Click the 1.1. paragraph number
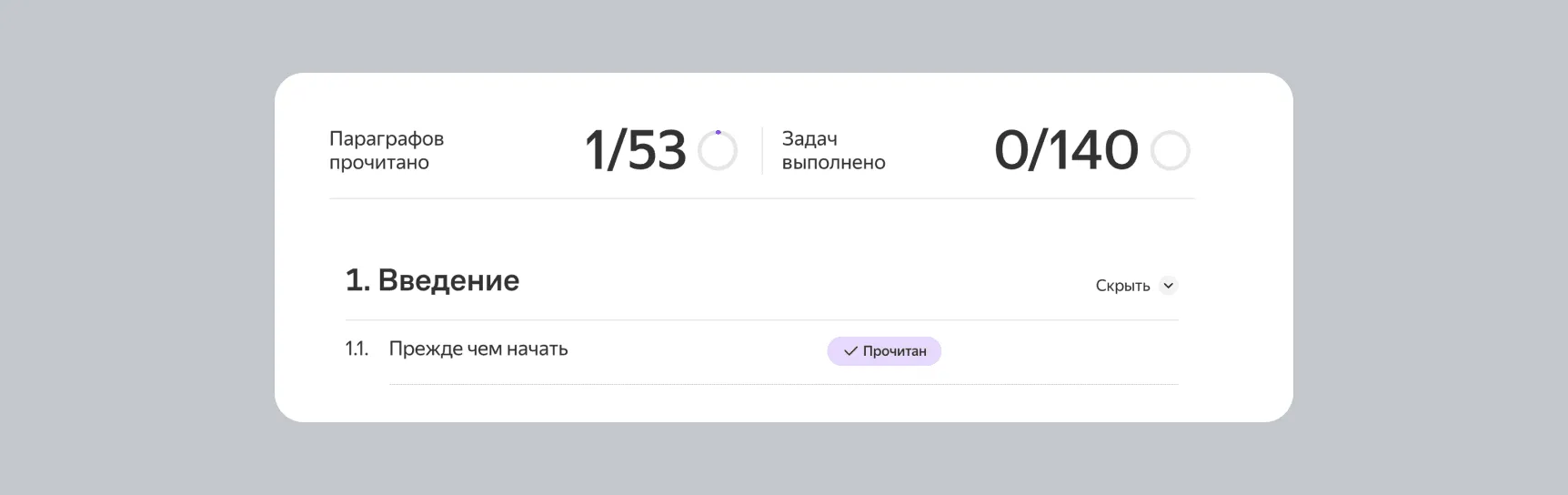1568x495 pixels. [357, 349]
